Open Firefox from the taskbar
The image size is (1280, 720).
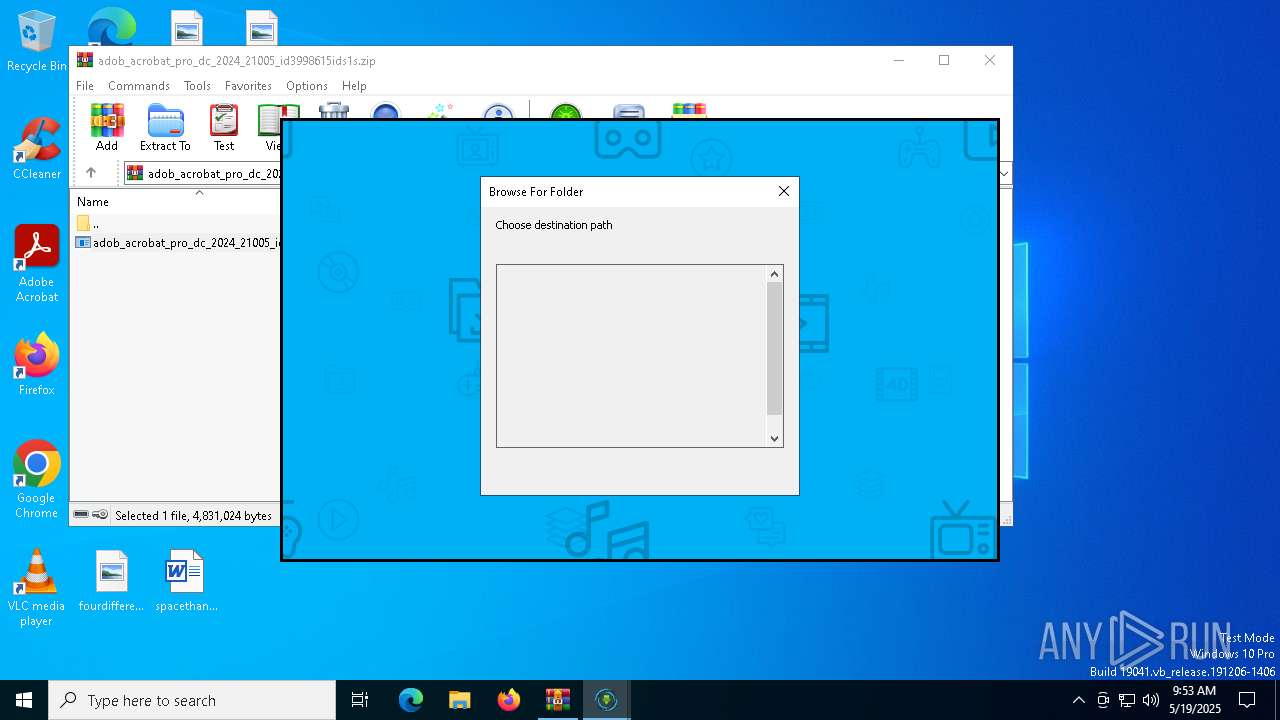(509, 700)
